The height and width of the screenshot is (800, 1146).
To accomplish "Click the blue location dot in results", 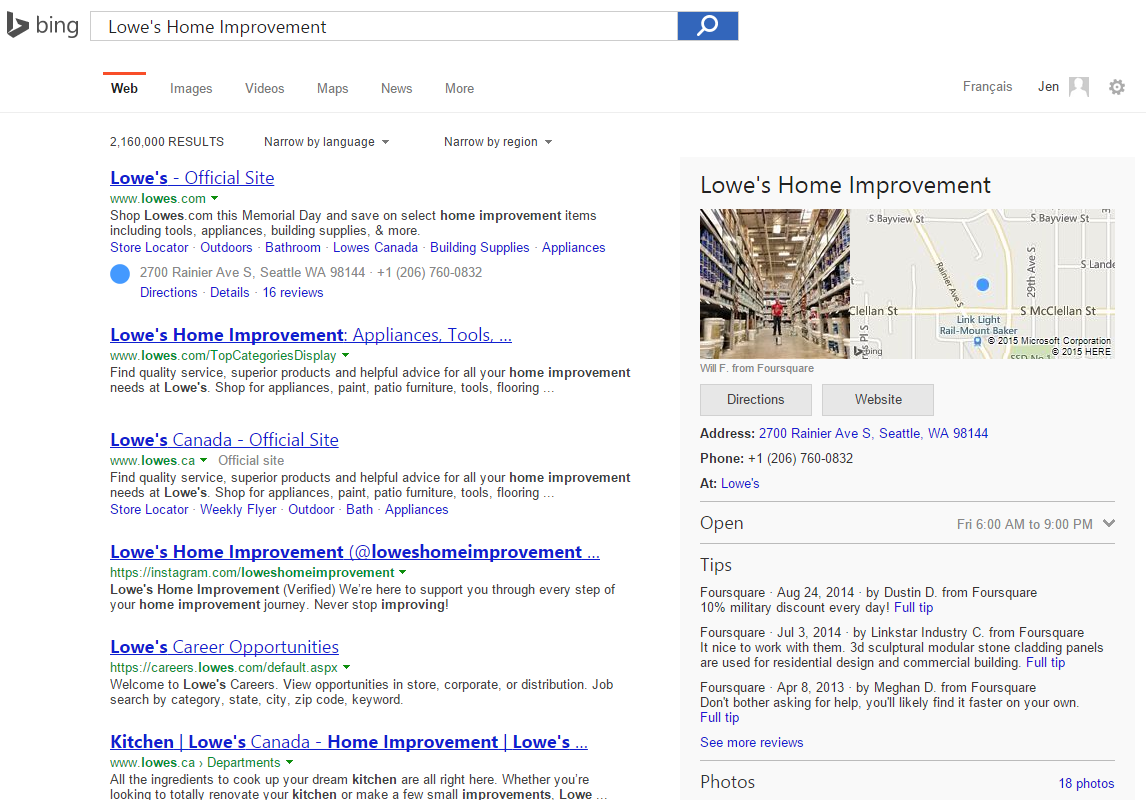I will 120,273.
